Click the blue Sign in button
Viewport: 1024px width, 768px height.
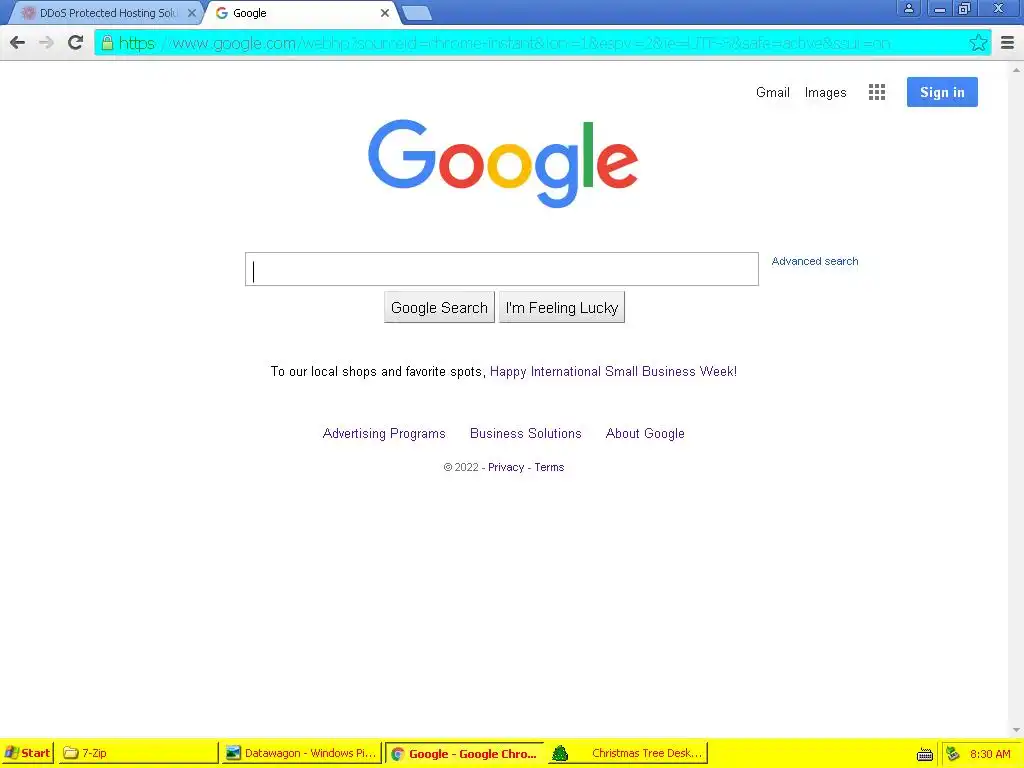[942, 92]
